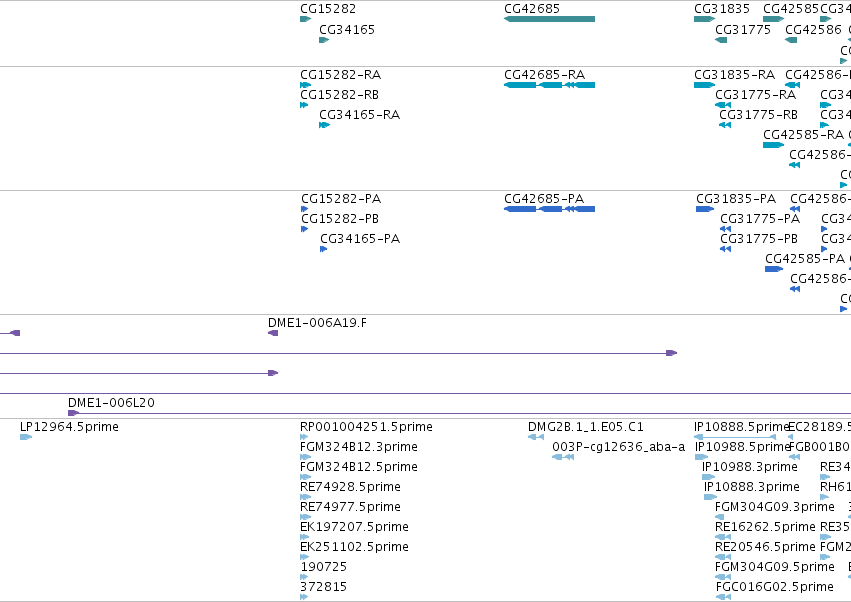Viewport: 851px width, 602px height.
Task: Click protein CG31775-PA
Action: 760,219
